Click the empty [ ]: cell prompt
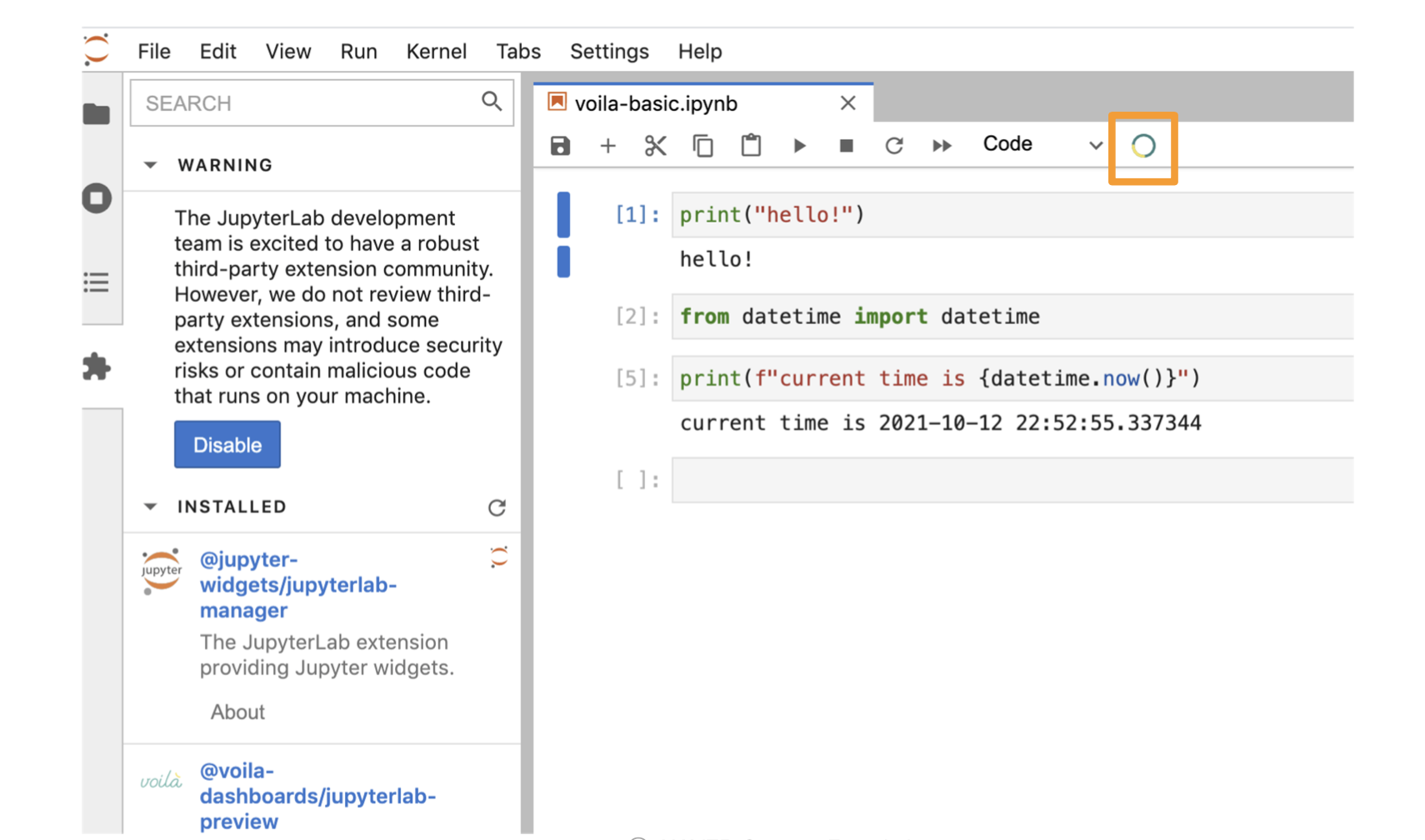Viewport: 1425px width, 840px height. (637, 480)
